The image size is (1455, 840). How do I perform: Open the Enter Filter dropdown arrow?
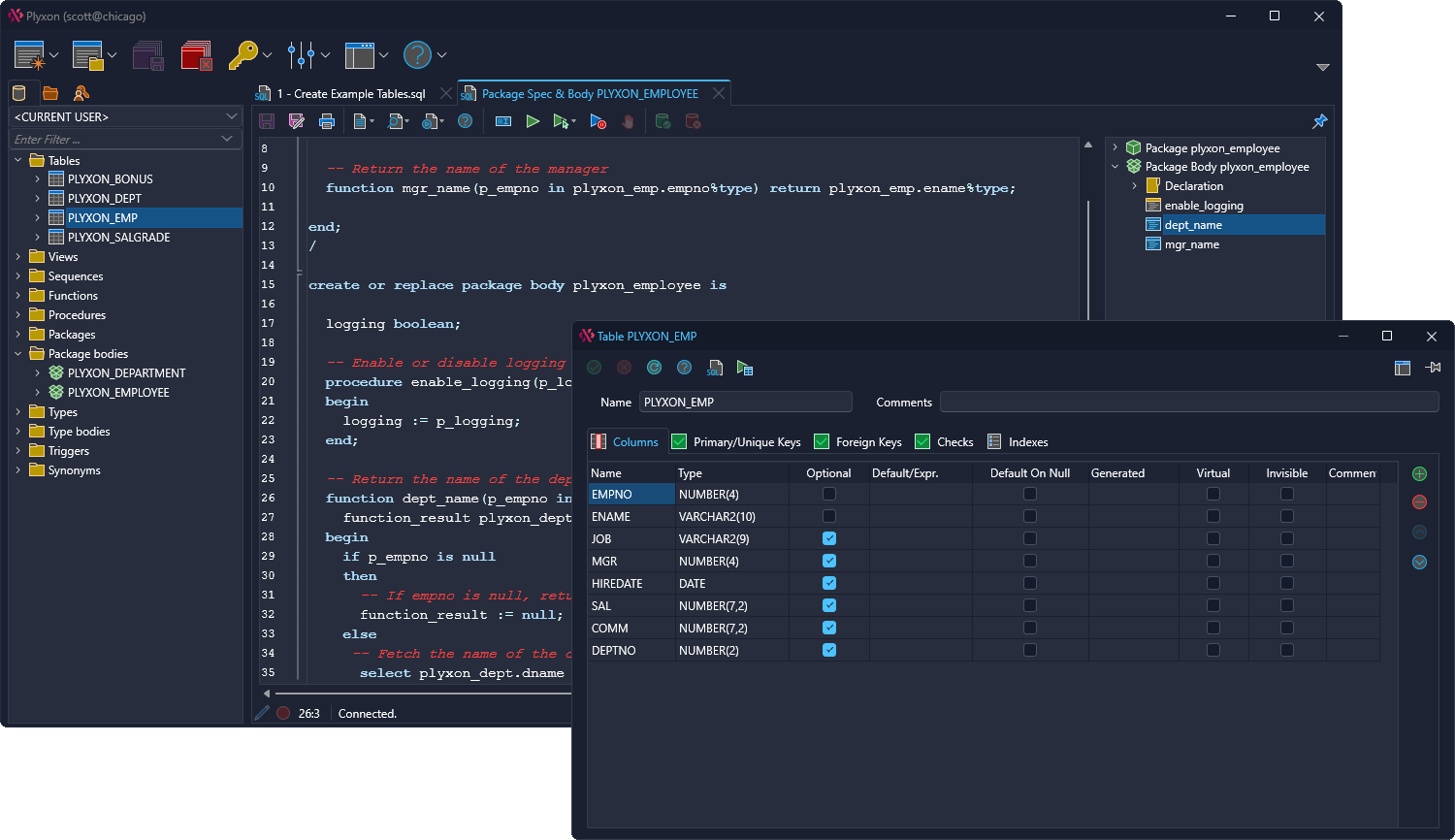coord(227,139)
